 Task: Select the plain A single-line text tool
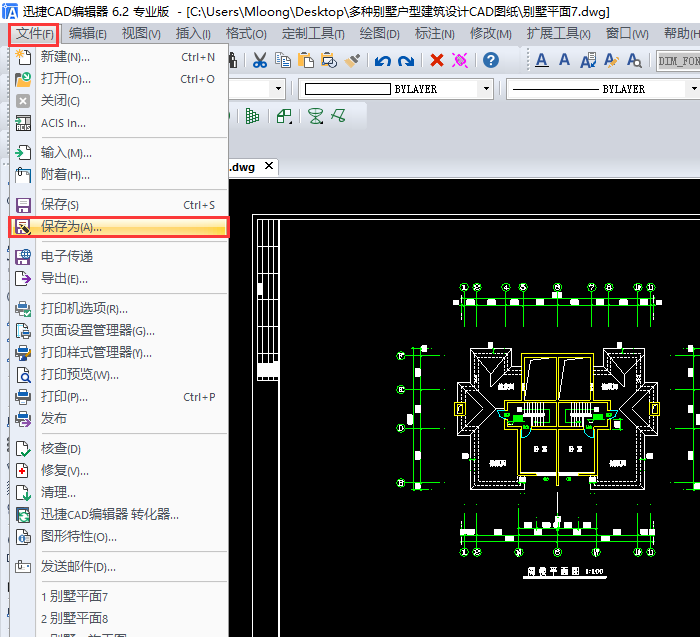click(x=564, y=59)
